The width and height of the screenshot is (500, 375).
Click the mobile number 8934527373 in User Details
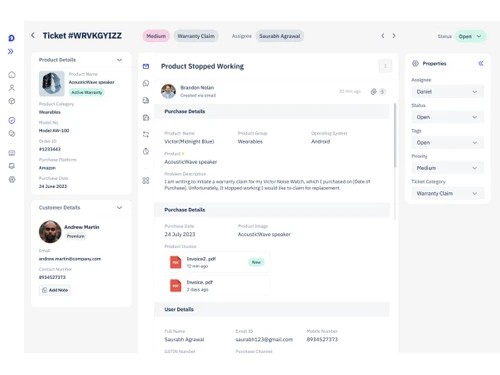[x=322, y=339]
